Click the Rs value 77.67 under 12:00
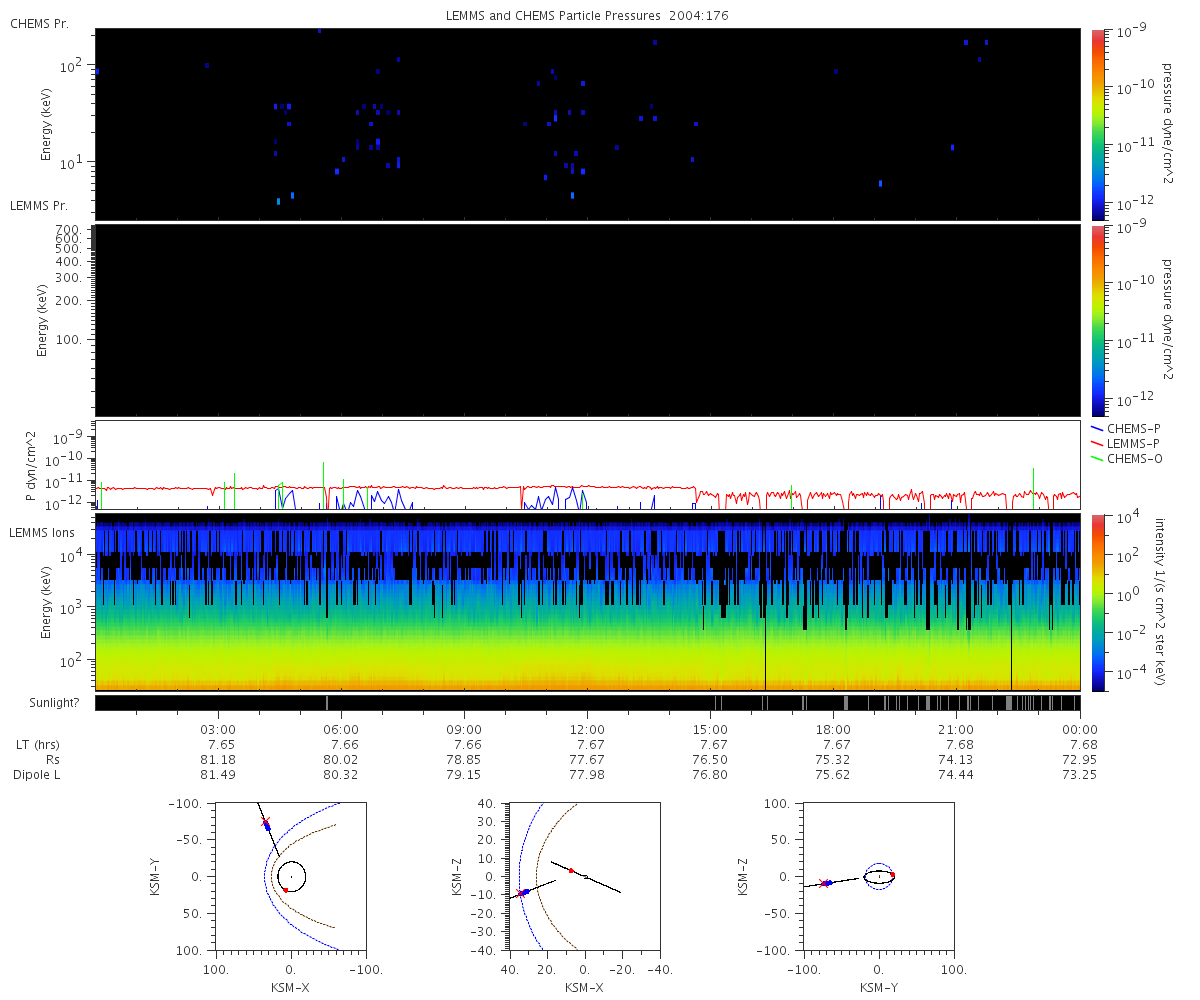Viewport: 1200px width, 1000px height. click(x=587, y=760)
